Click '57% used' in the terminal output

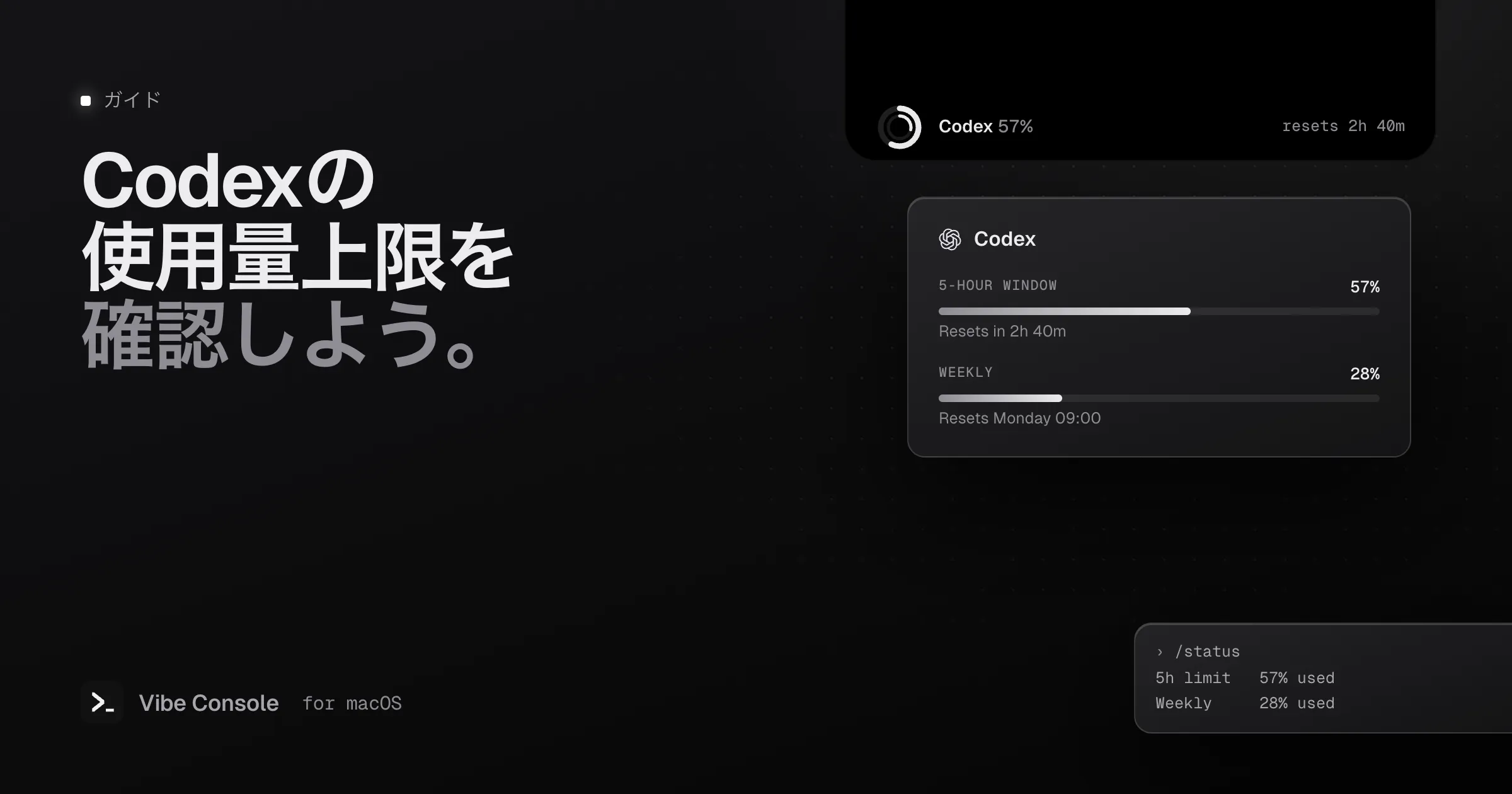[1297, 678]
